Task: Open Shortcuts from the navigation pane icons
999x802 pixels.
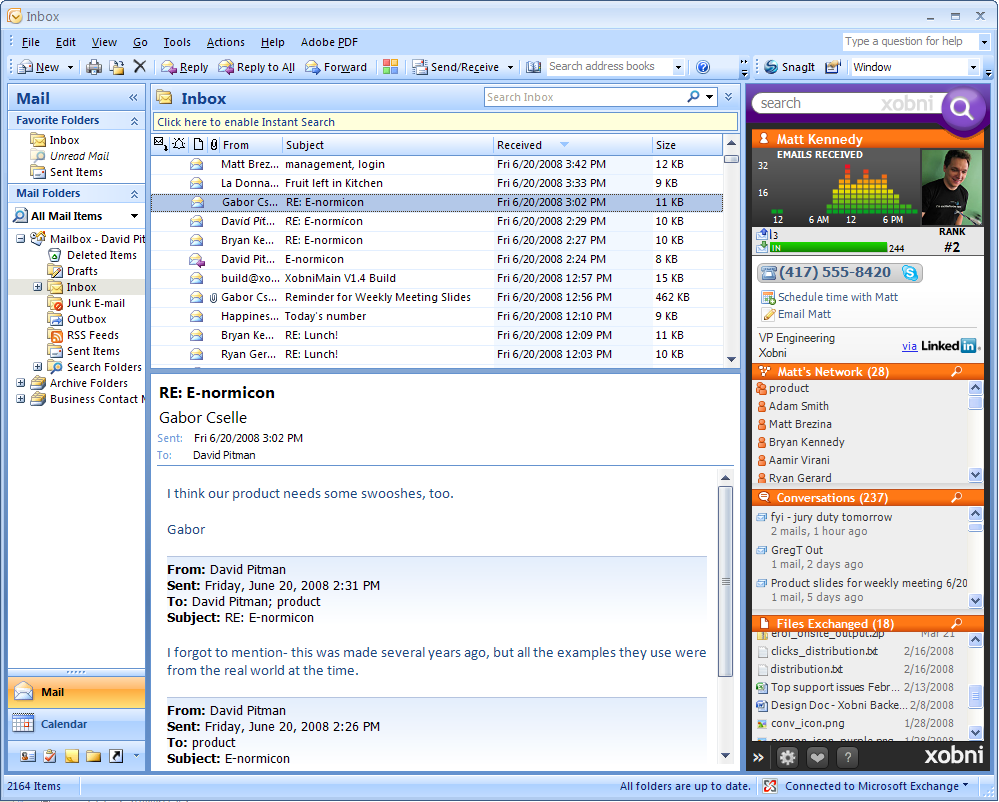Action: [x=116, y=756]
